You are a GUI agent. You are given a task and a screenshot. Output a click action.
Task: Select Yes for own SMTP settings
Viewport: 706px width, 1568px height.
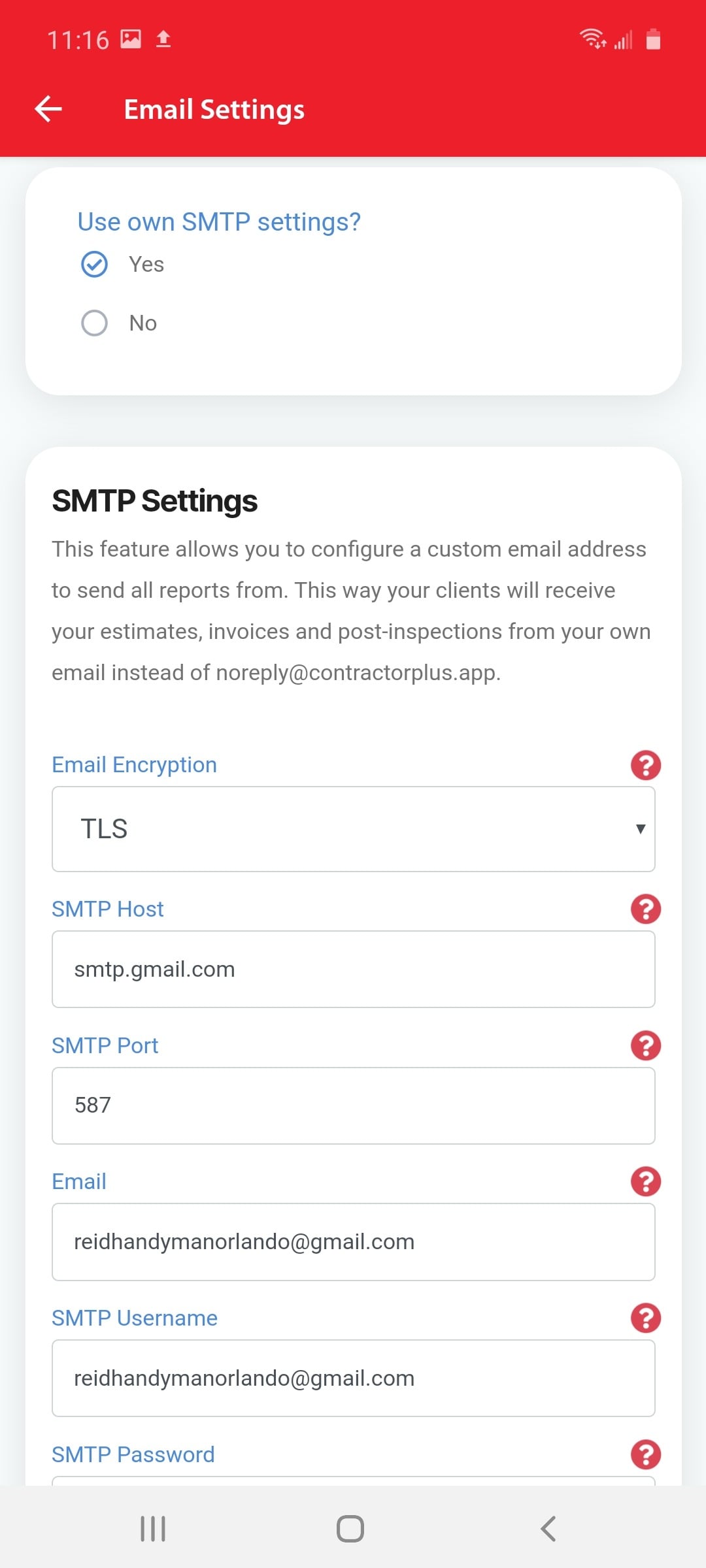[x=94, y=265]
